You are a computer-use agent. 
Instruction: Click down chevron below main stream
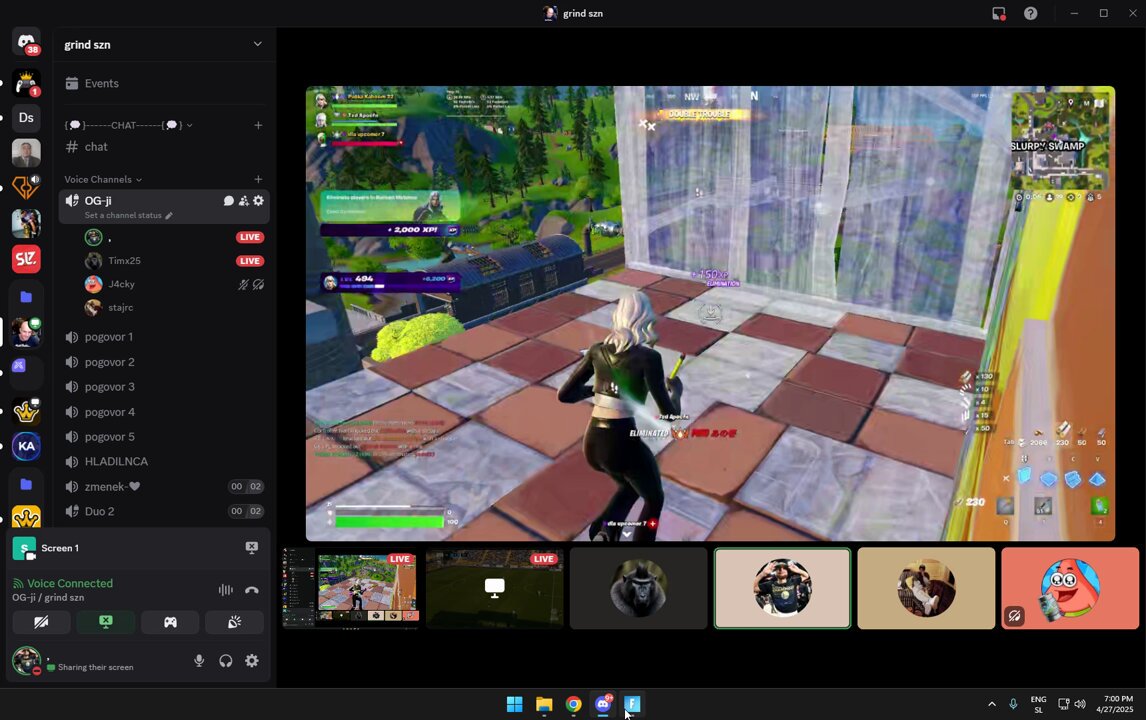coord(626,534)
